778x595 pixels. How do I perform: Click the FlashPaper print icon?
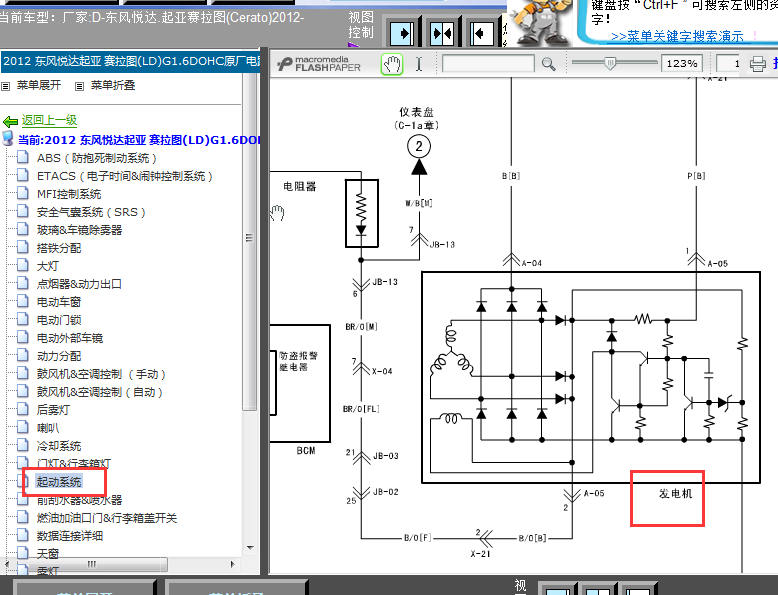point(757,64)
